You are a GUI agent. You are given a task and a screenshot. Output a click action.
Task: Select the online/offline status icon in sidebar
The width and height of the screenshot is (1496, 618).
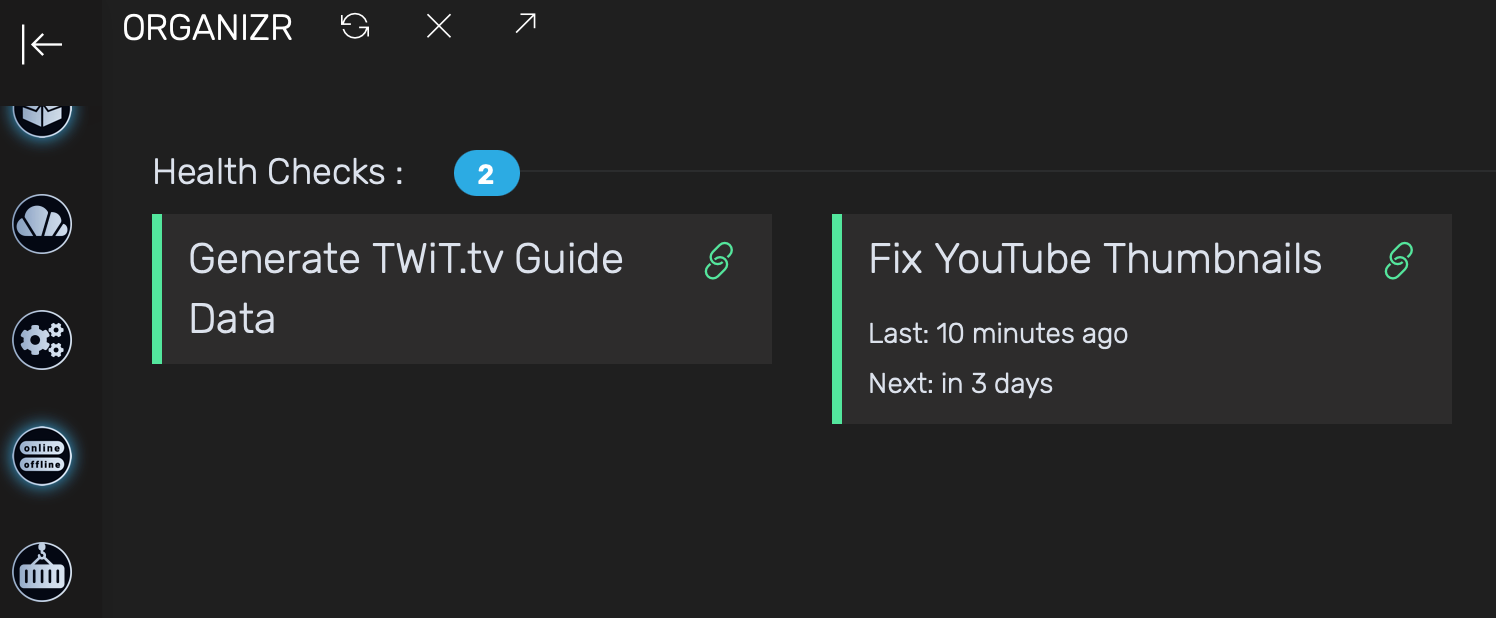pyautogui.click(x=42, y=456)
